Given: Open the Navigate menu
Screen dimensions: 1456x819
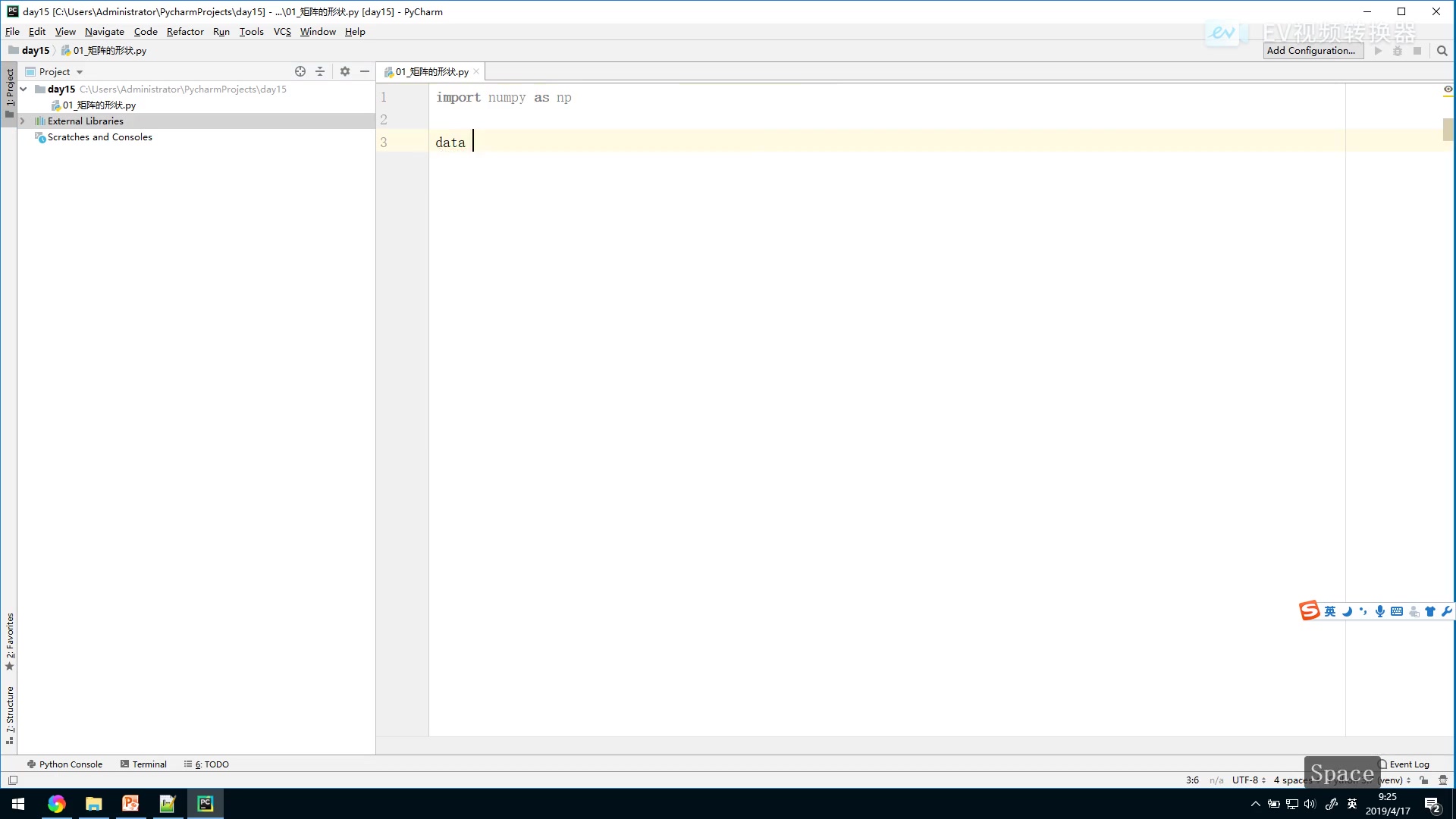Looking at the screenshot, I should coord(105,31).
